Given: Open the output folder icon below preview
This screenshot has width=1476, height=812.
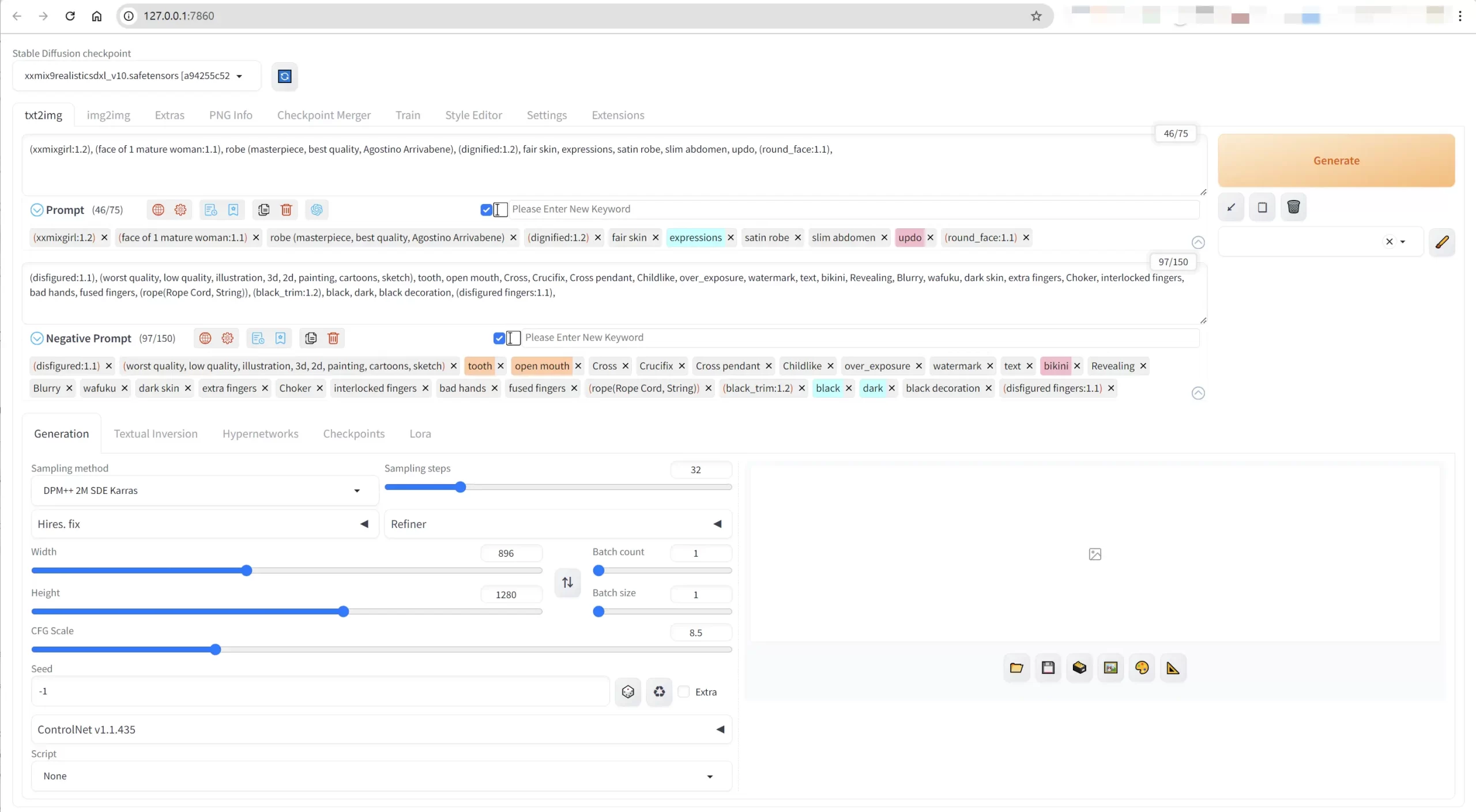Looking at the screenshot, I should [x=1016, y=667].
